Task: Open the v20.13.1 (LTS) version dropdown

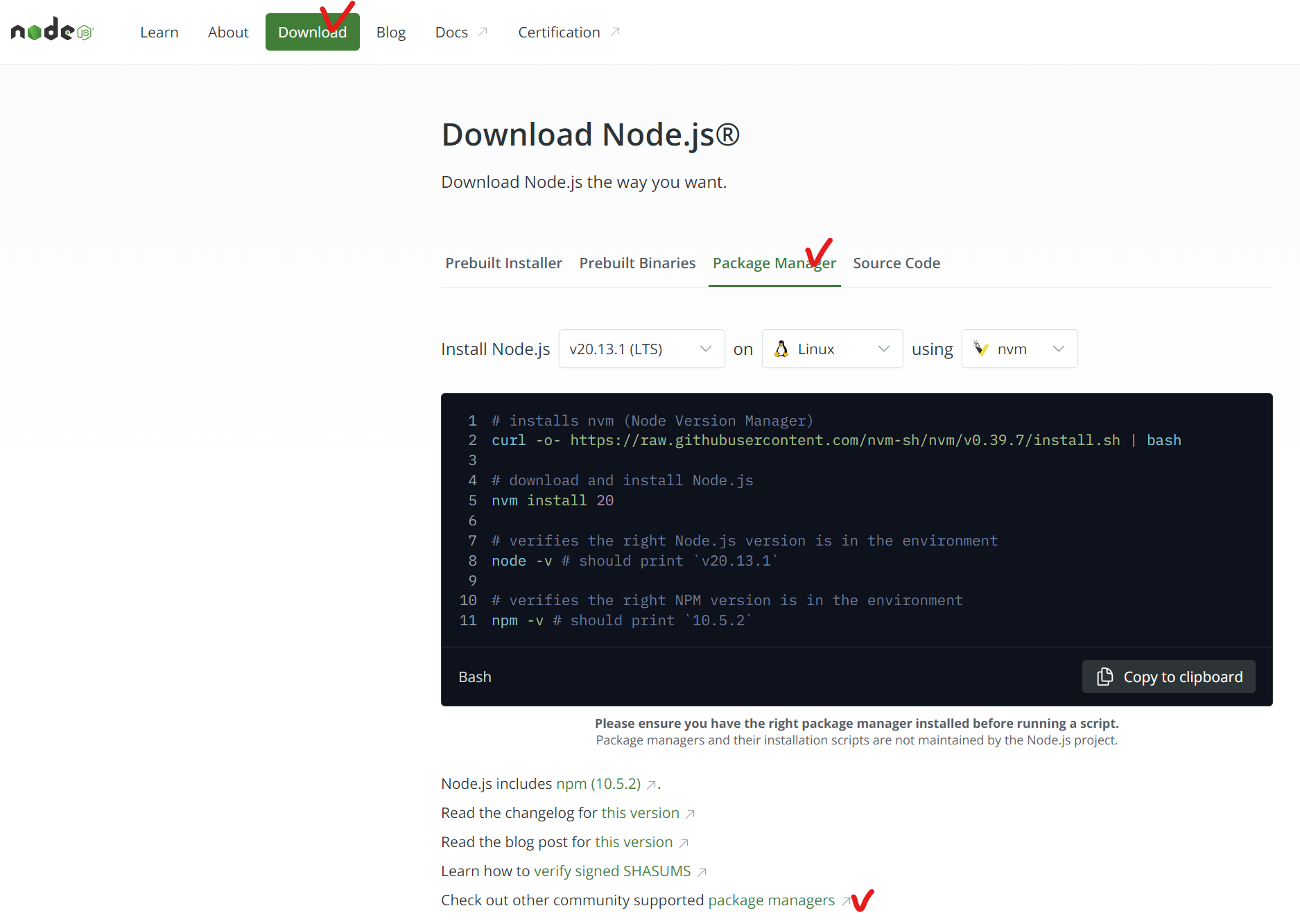Action: pyautogui.click(x=642, y=349)
